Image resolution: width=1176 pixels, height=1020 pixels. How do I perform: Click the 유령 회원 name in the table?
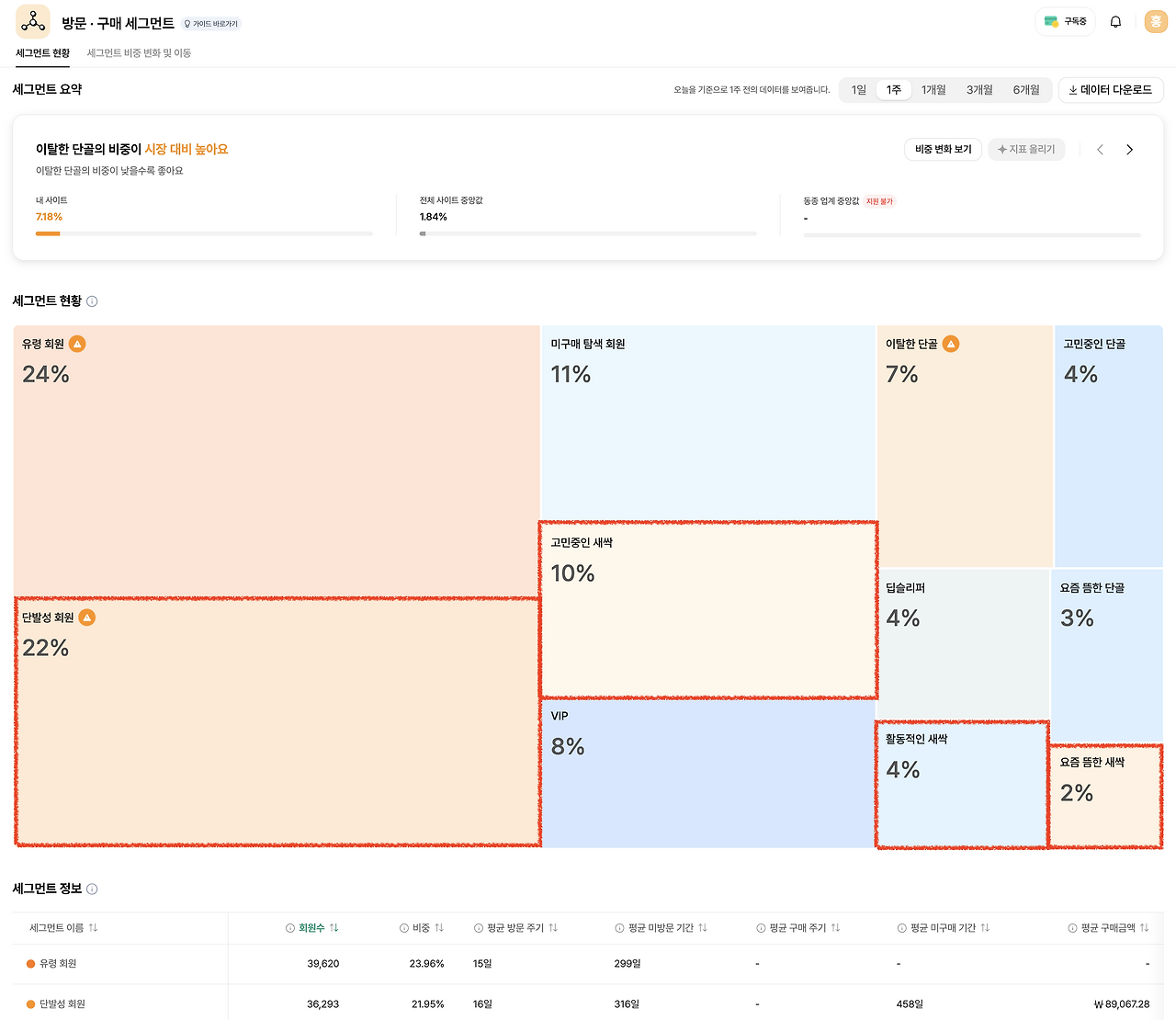pos(58,964)
